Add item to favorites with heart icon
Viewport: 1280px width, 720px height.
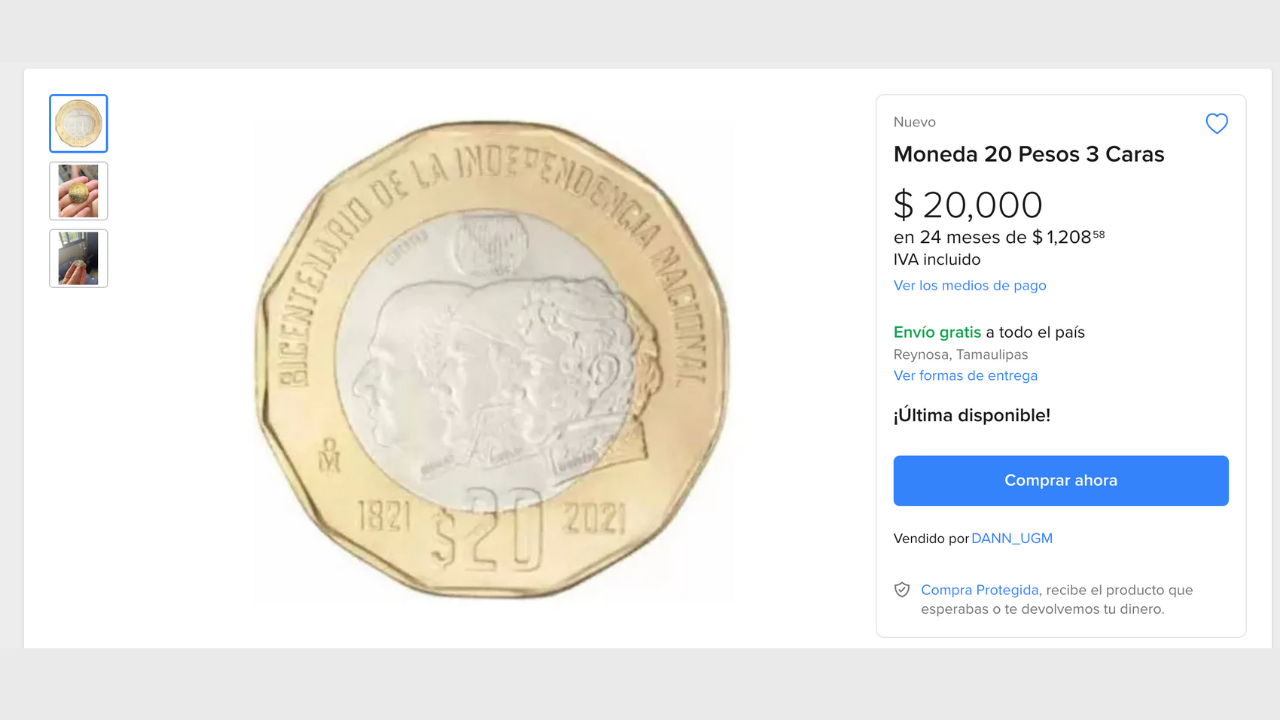pos(1216,124)
